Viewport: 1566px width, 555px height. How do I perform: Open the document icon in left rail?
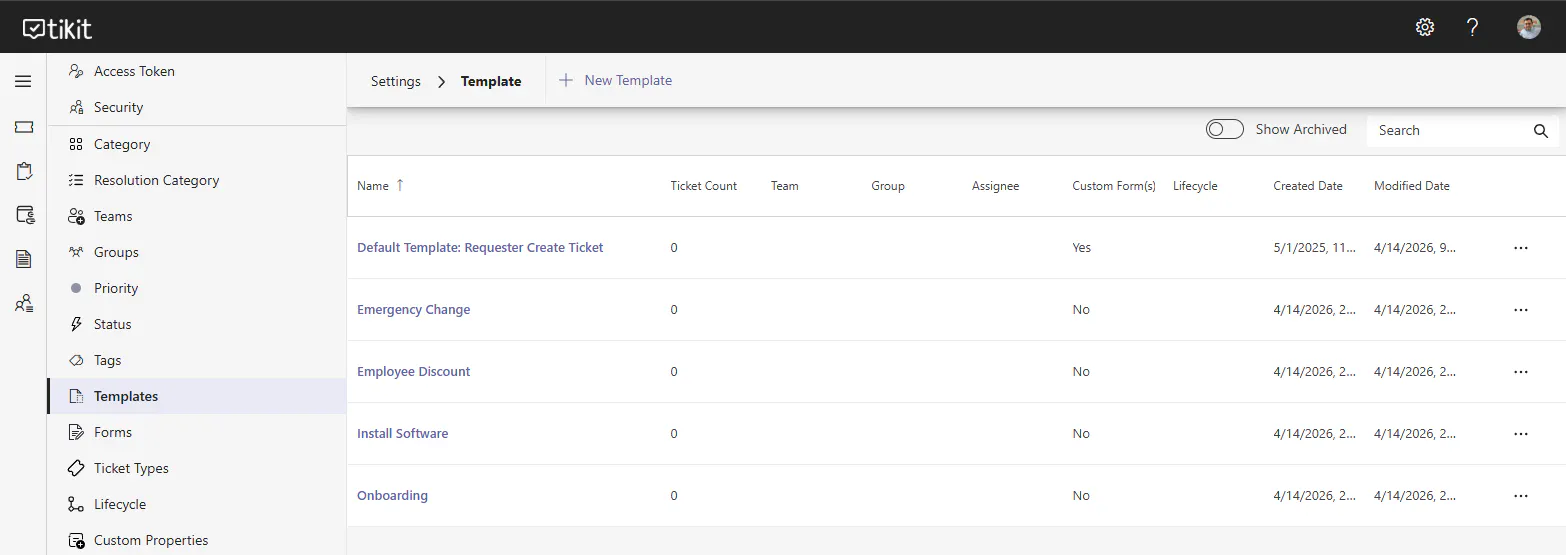[x=24, y=259]
